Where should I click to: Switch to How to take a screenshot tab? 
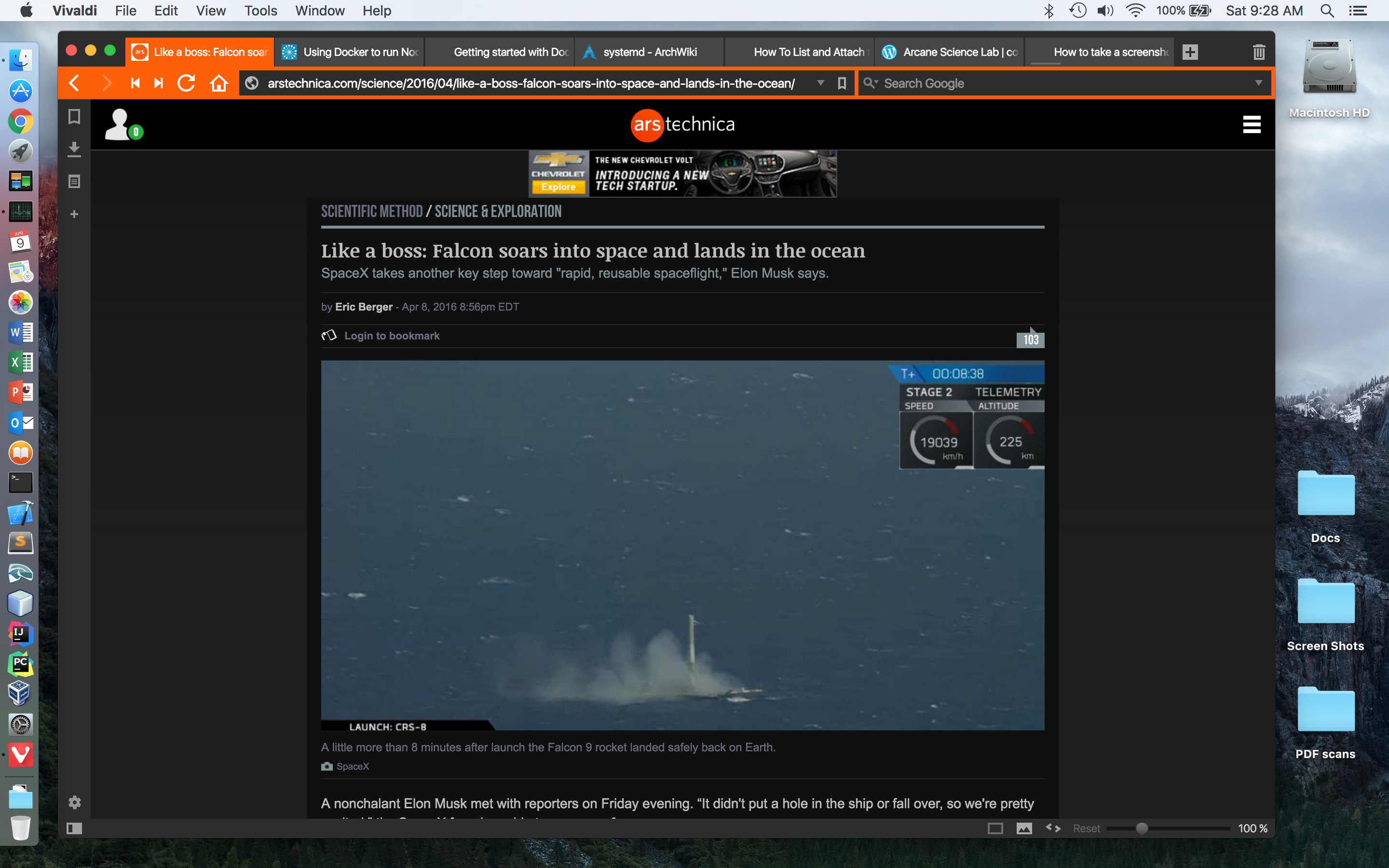point(1100,52)
